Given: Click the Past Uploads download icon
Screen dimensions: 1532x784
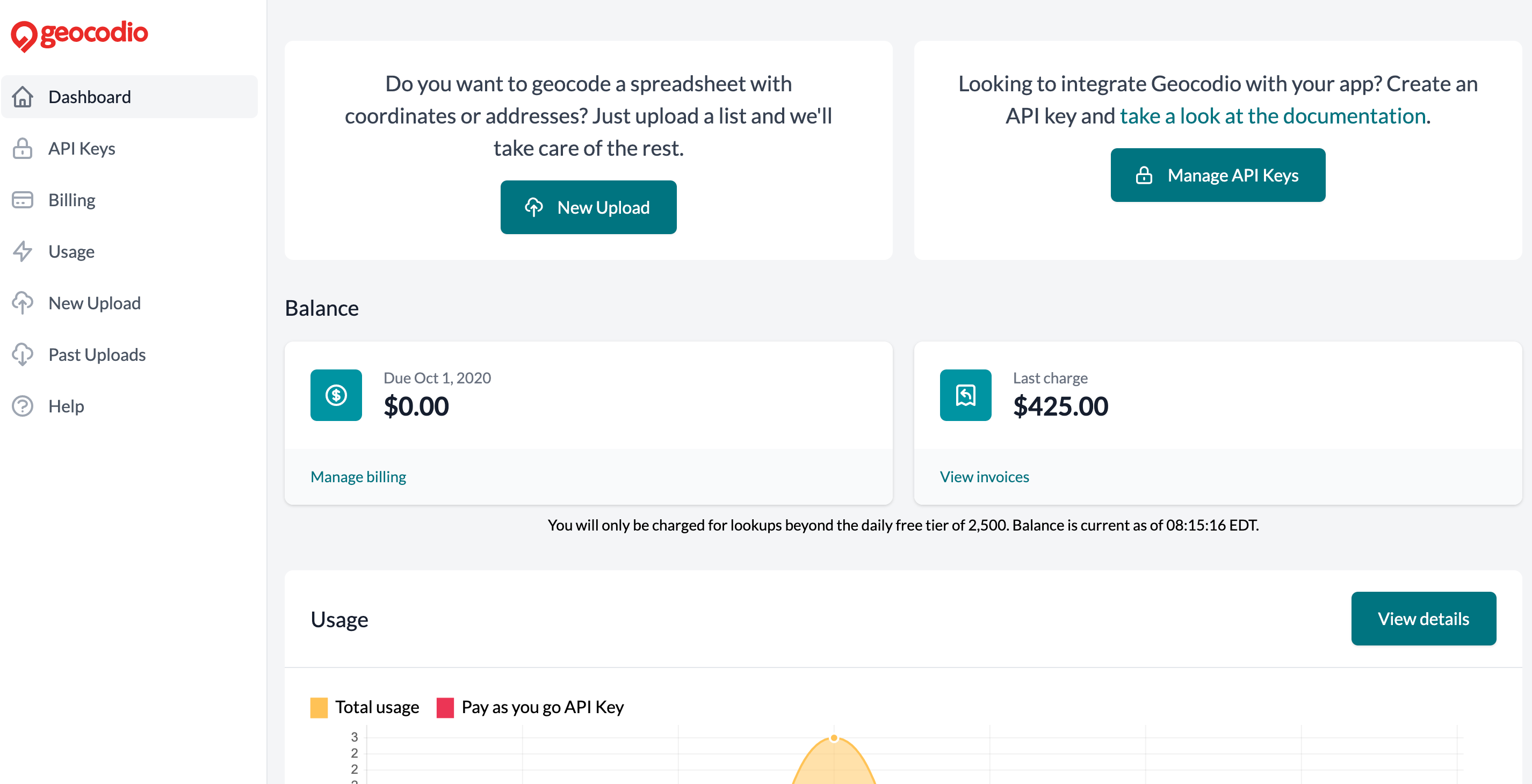Looking at the screenshot, I should 23,354.
